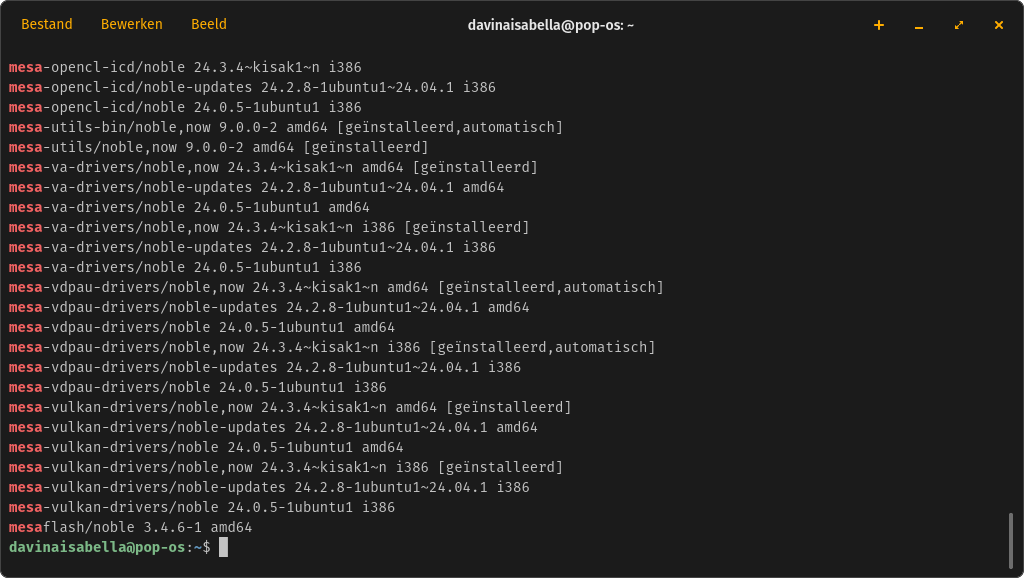Open the Beeld menu
The height and width of the screenshot is (578, 1024).
[208, 24]
